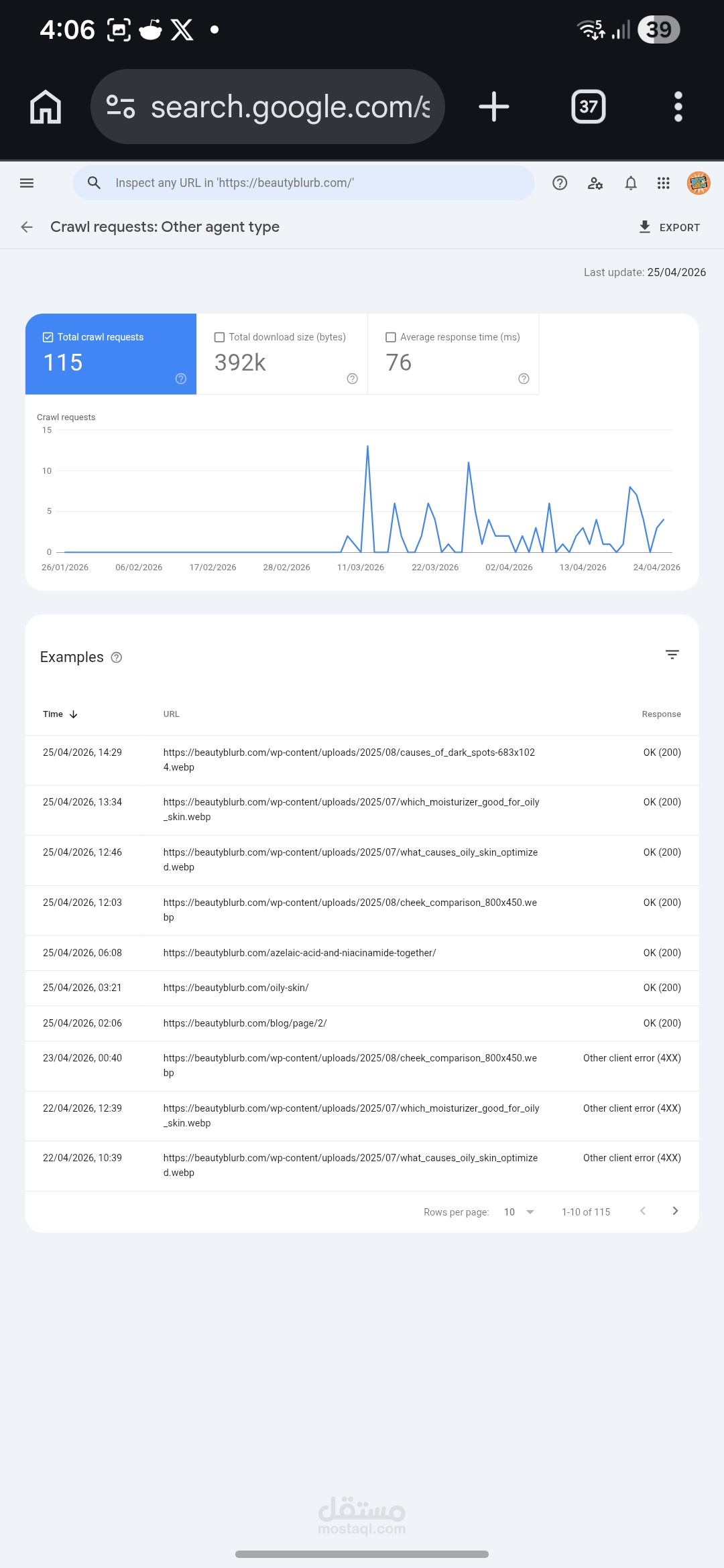Open a new tab with plus icon
724x1568 pixels.
point(494,107)
